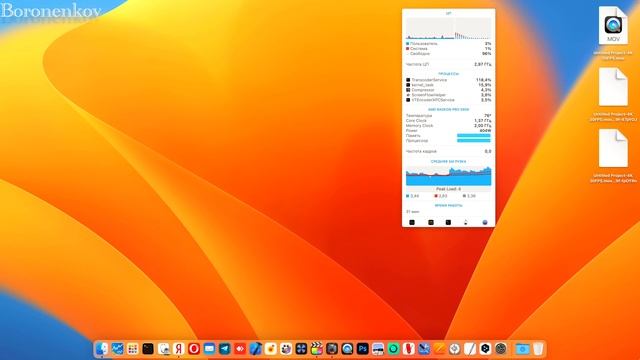This screenshot has height=360, width=640.
Task: Click the Температура row showing 76°
Action: (x=449, y=116)
